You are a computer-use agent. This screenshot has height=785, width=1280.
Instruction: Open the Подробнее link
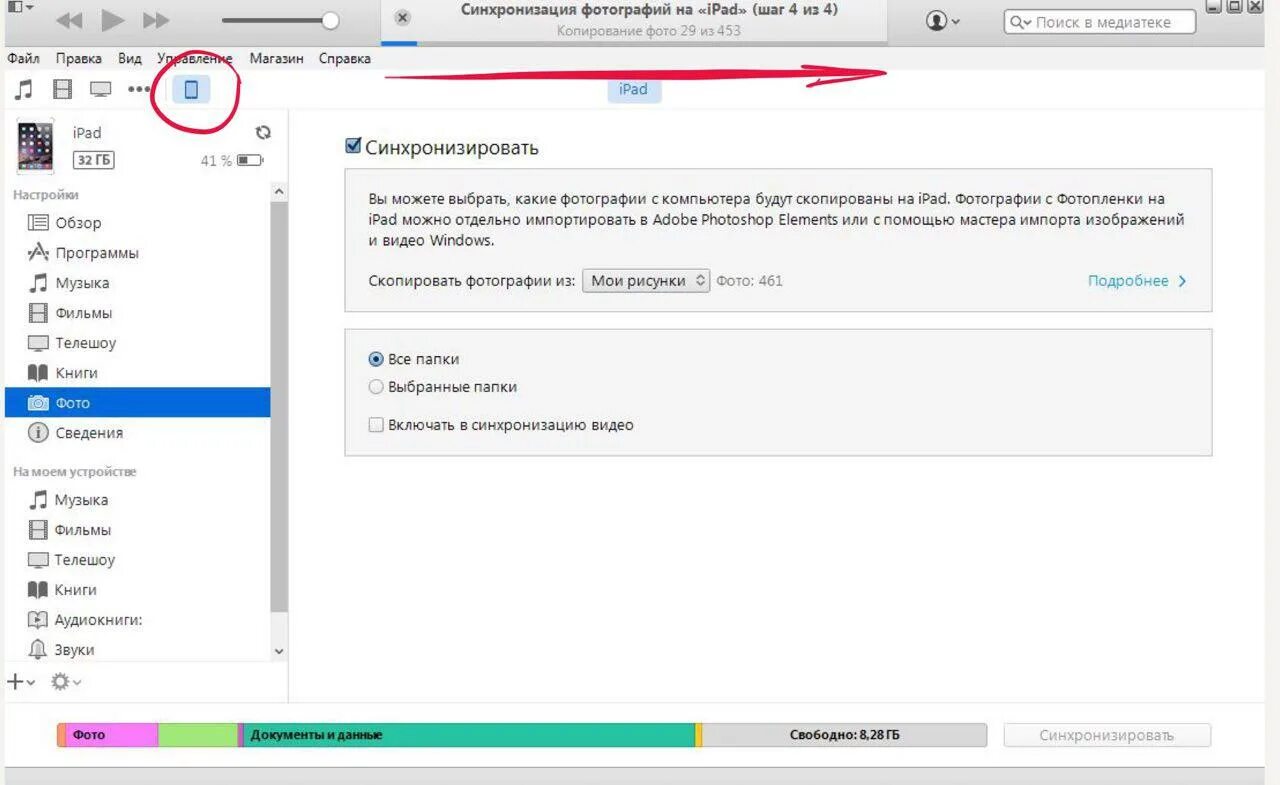(1137, 281)
